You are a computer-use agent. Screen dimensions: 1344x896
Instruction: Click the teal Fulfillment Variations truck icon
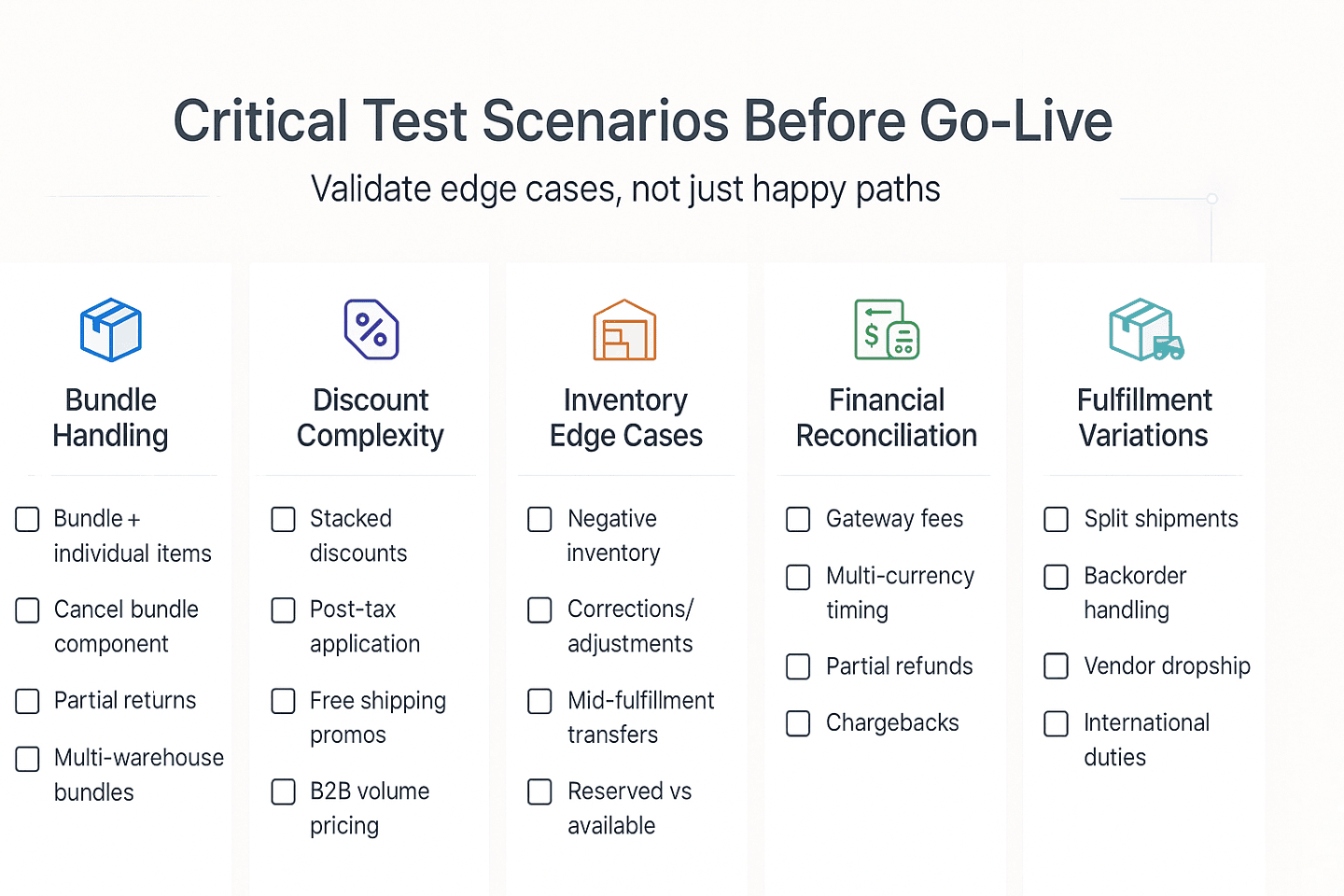pos(1145,329)
